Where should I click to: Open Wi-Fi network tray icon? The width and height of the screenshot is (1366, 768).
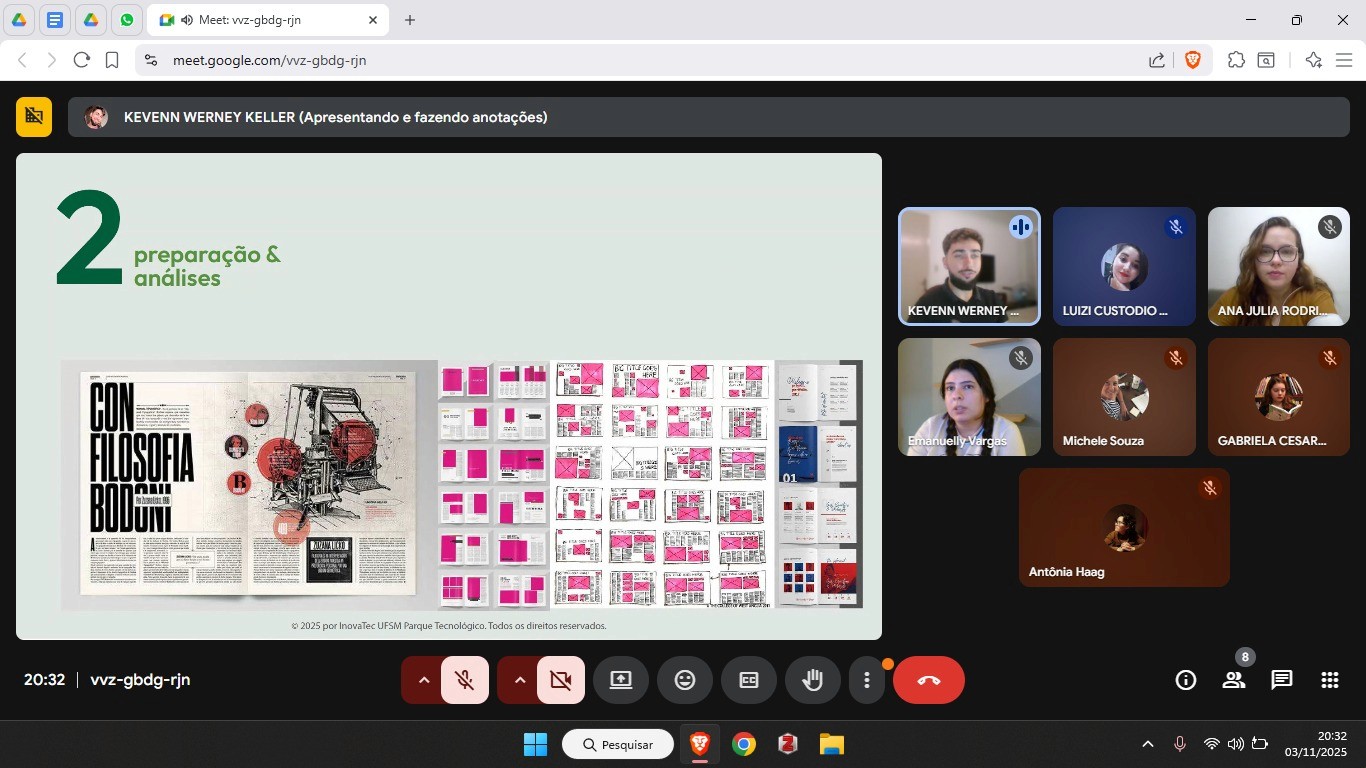pos(1212,744)
